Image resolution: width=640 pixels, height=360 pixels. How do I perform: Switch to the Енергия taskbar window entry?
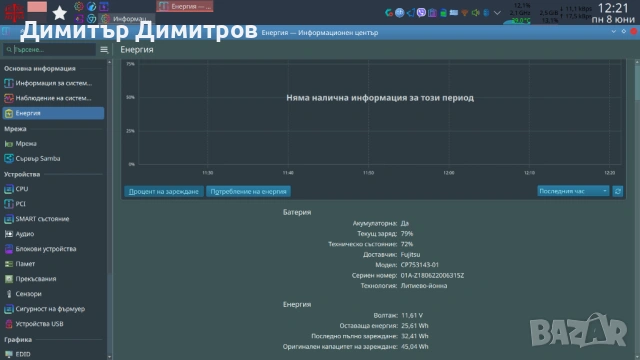[185, 6]
